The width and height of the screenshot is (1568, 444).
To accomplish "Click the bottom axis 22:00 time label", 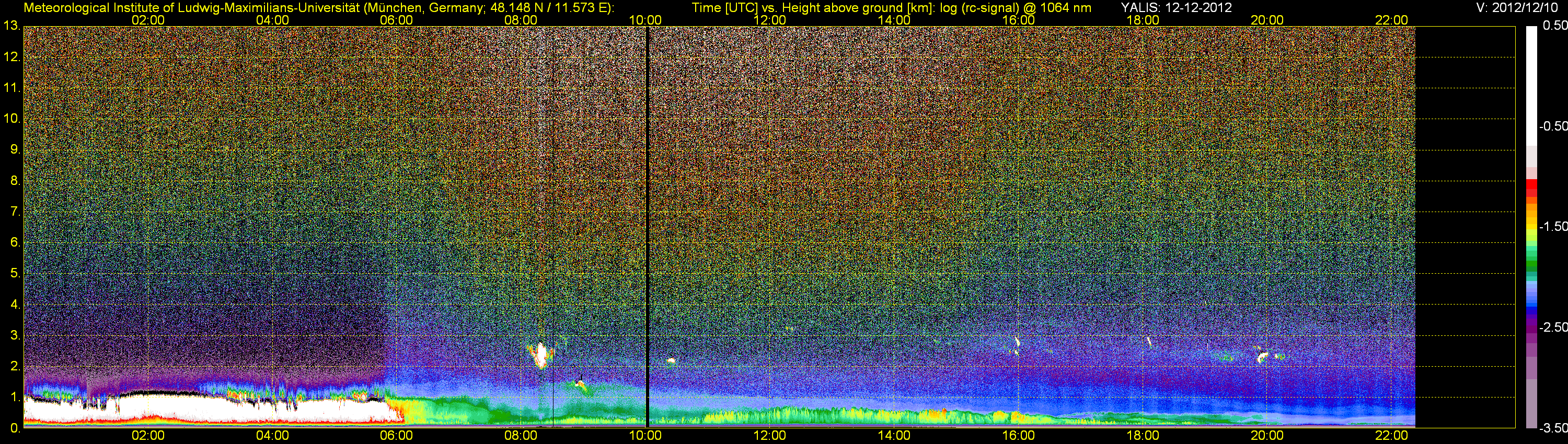I will click(1391, 436).
